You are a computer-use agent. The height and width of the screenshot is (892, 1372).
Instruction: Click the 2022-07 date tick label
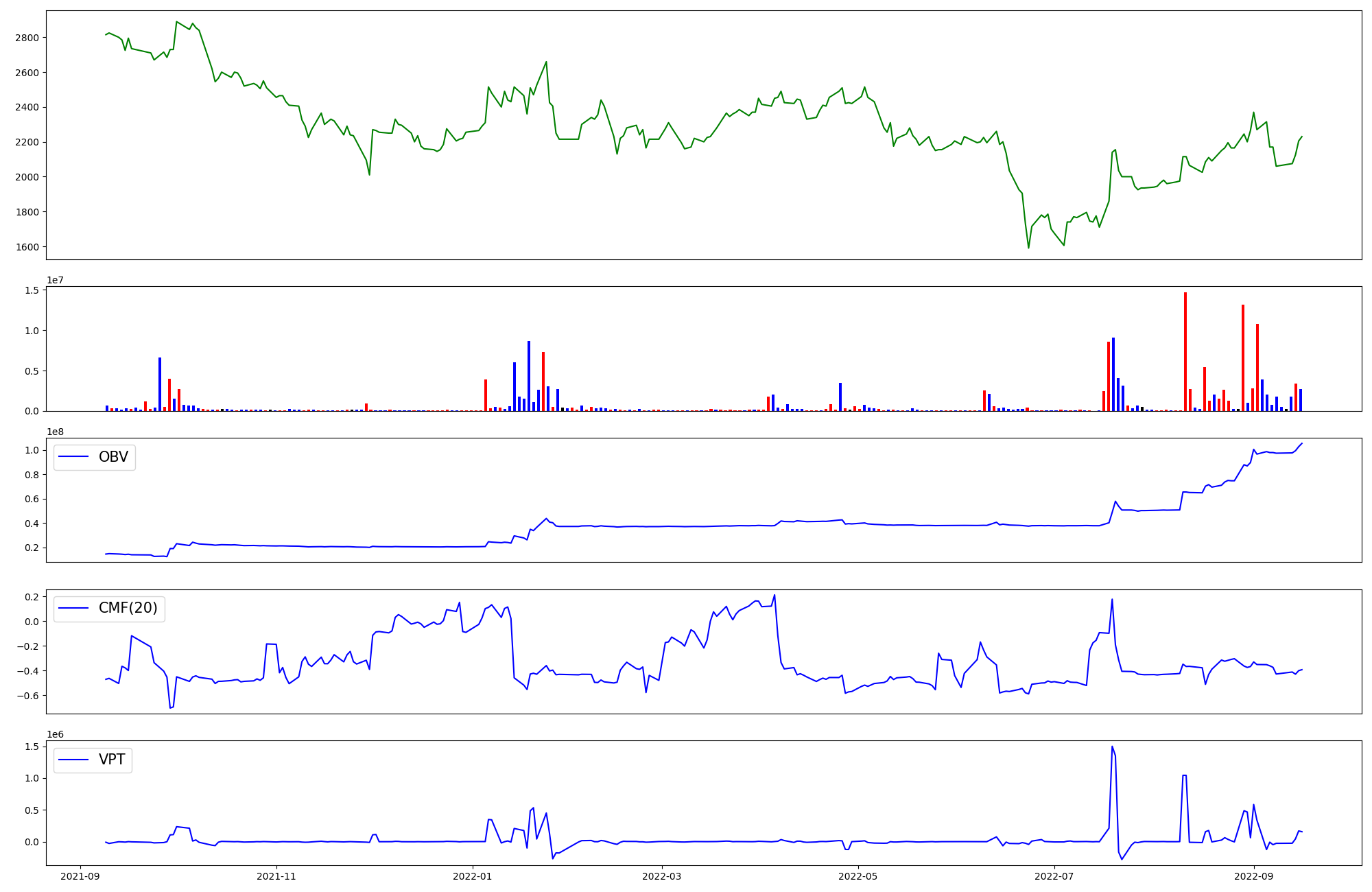[1054, 876]
